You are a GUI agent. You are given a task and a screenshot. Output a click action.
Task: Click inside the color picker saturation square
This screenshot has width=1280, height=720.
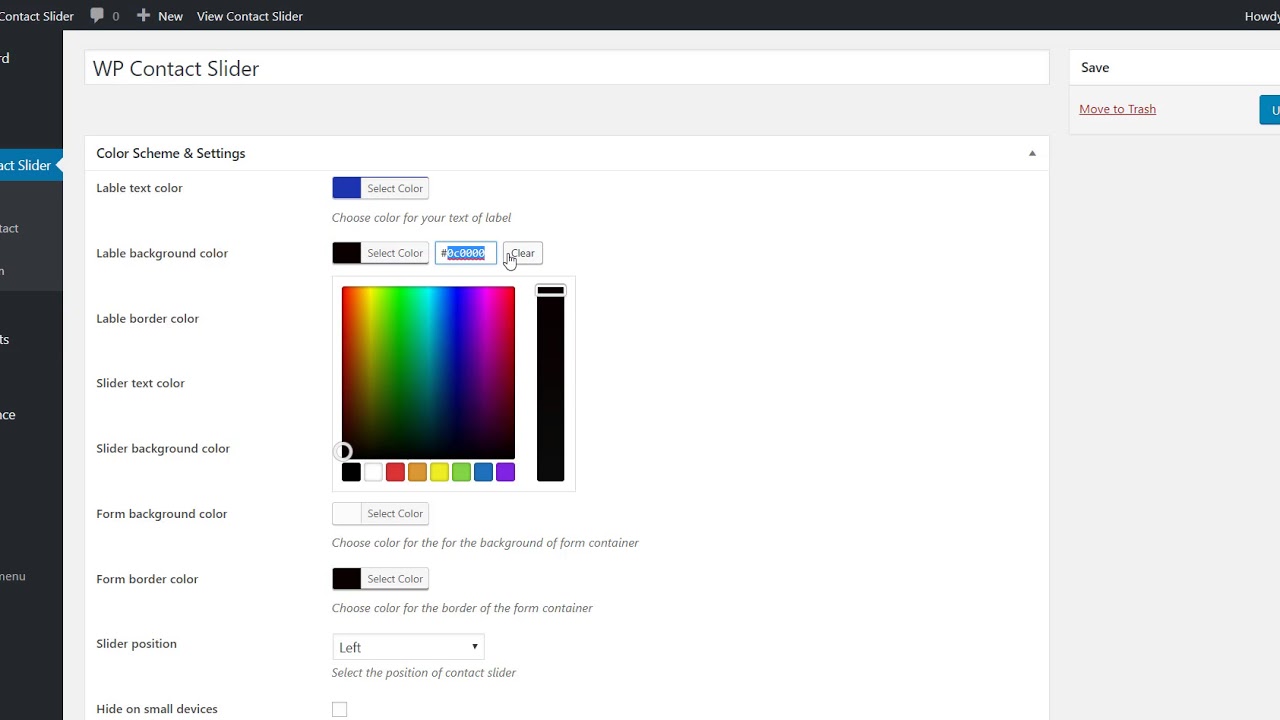pos(428,372)
